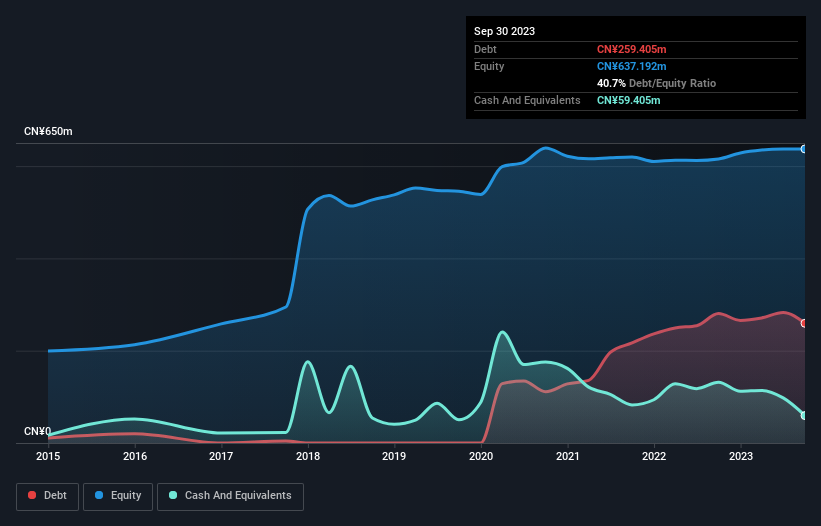Click the Cash endpoint marker at Sep 2023

[x=804, y=416]
